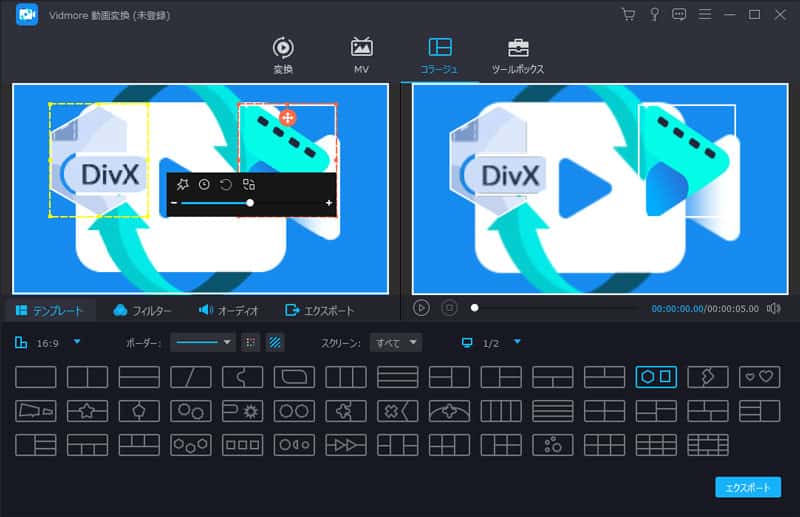This screenshot has height=517, width=800.
Task: Open the ボーダー line style dropdown
Action: click(x=203, y=342)
